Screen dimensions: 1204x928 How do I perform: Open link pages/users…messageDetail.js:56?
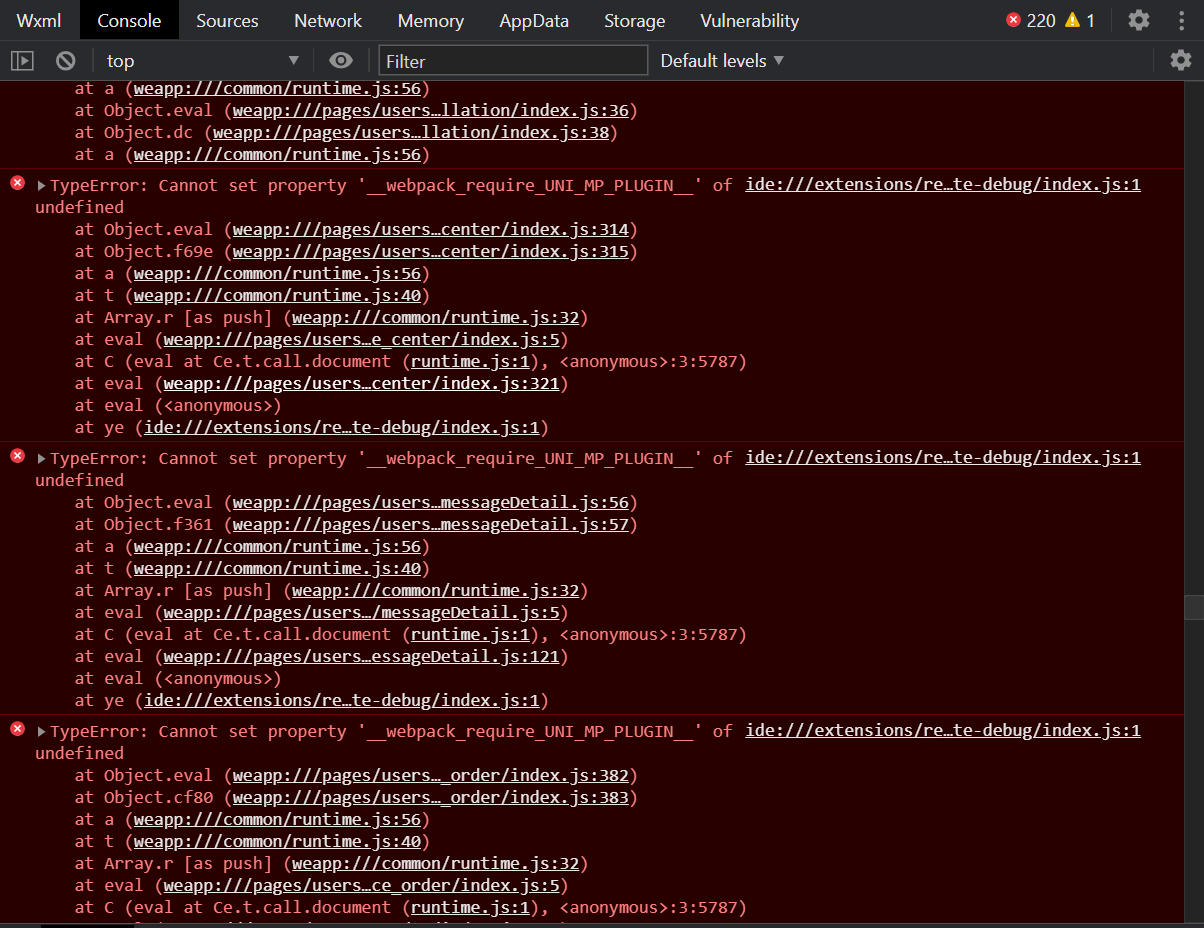pyautogui.click(x=431, y=502)
